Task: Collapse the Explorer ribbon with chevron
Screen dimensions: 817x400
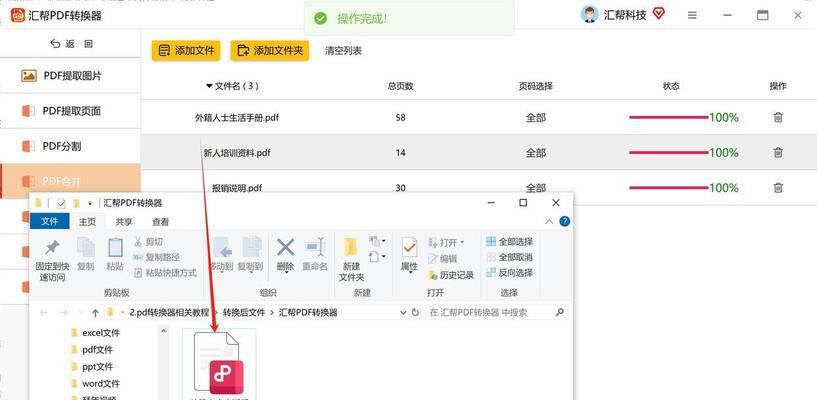Action: [x=549, y=222]
